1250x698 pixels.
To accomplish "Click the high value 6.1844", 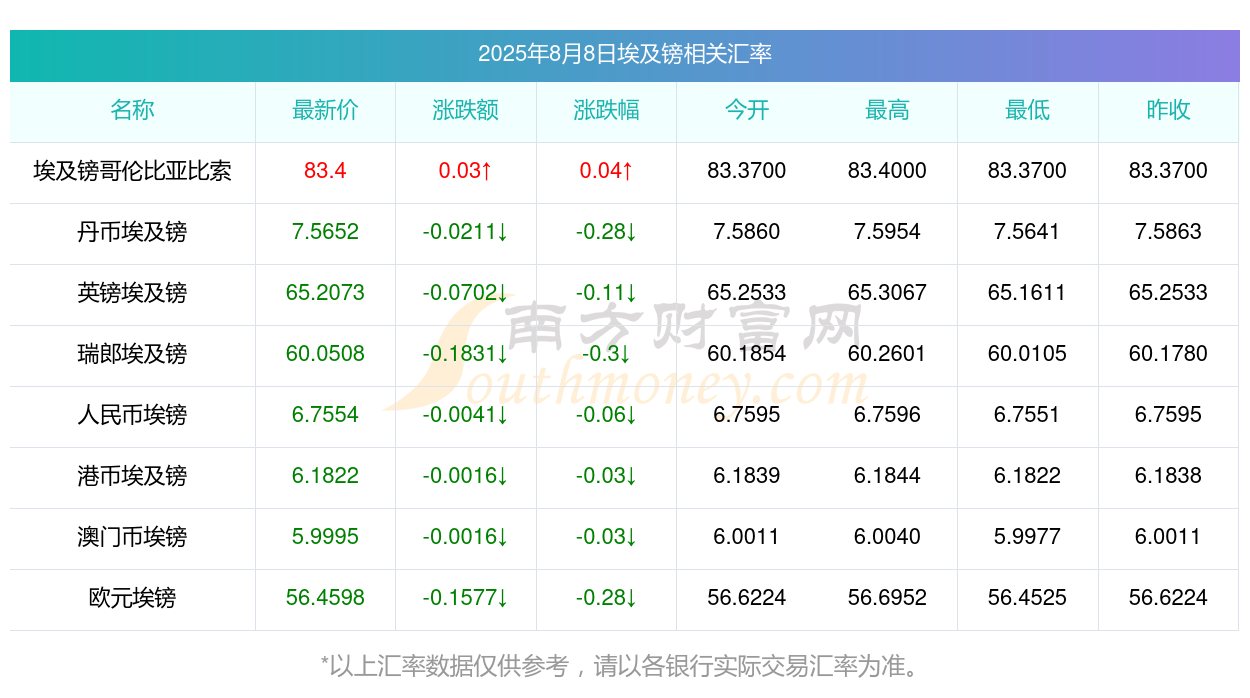I will [x=887, y=476].
